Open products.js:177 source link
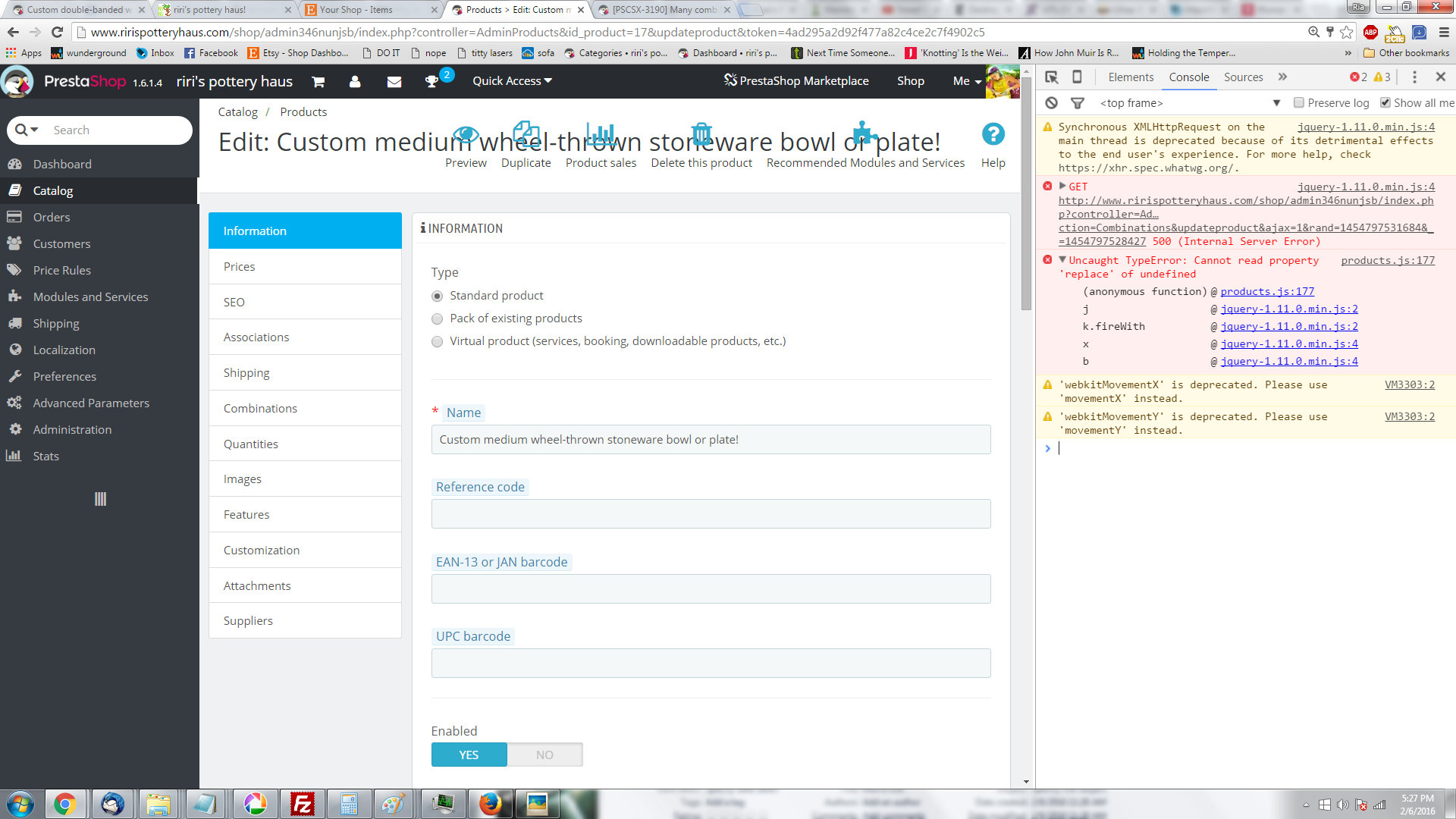This screenshot has width=1456, height=819. pyautogui.click(x=1387, y=260)
